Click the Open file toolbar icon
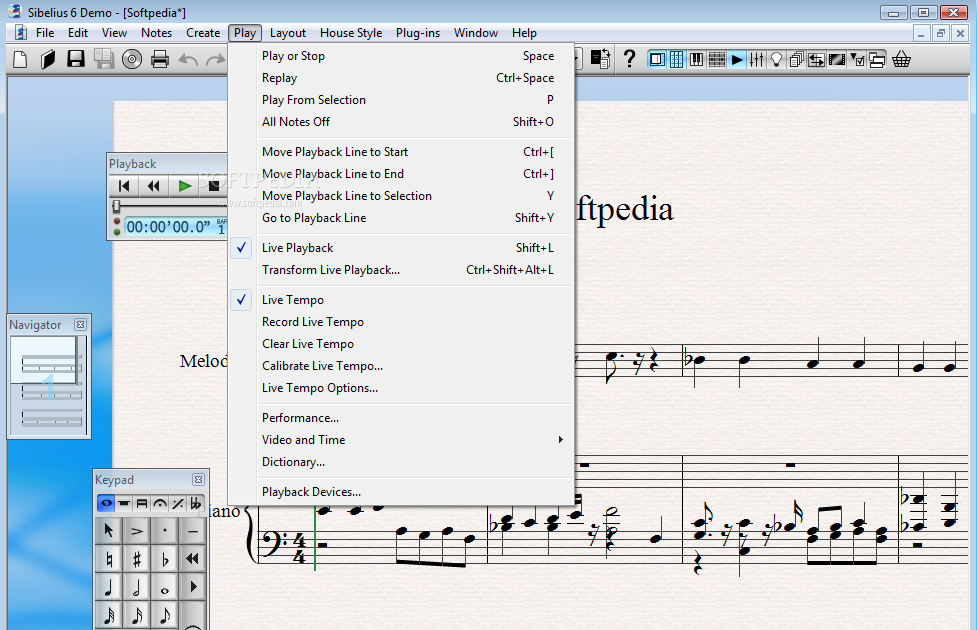 coord(48,60)
